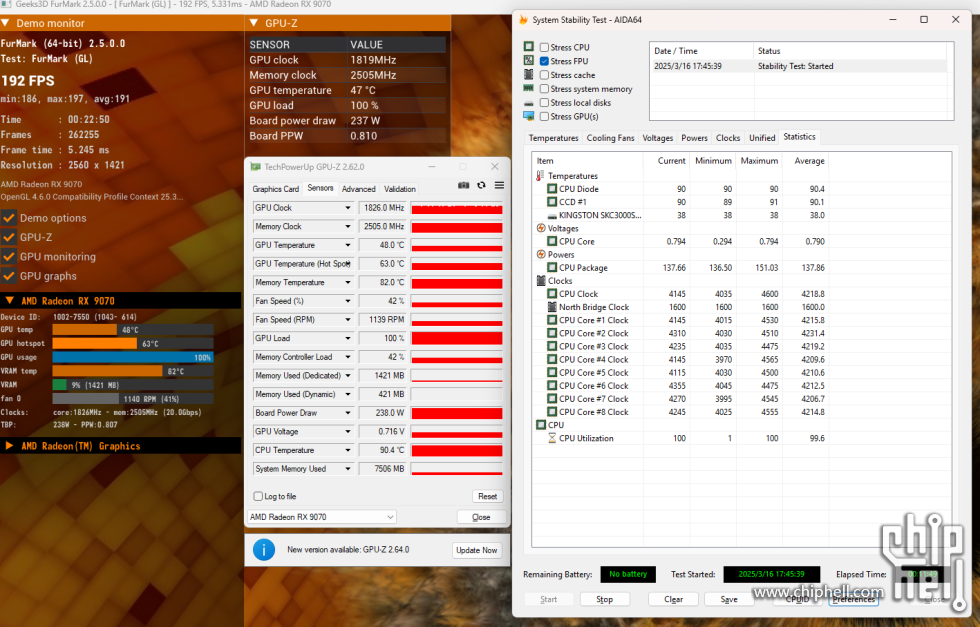Click the orange GPU hotspot bar in FurMark
Viewport: 980px width, 627px height.
(94, 343)
